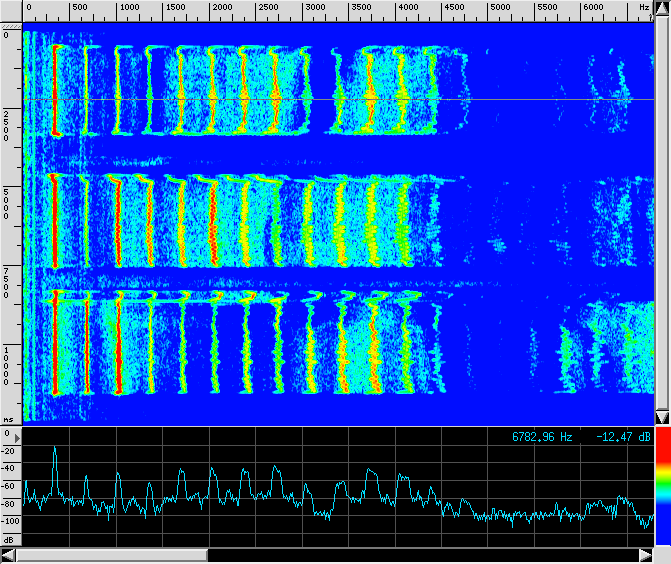The width and height of the screenshot is (671, 564).
Task: Click the Hz unit label on the frequency ruler
Action: 643,8
